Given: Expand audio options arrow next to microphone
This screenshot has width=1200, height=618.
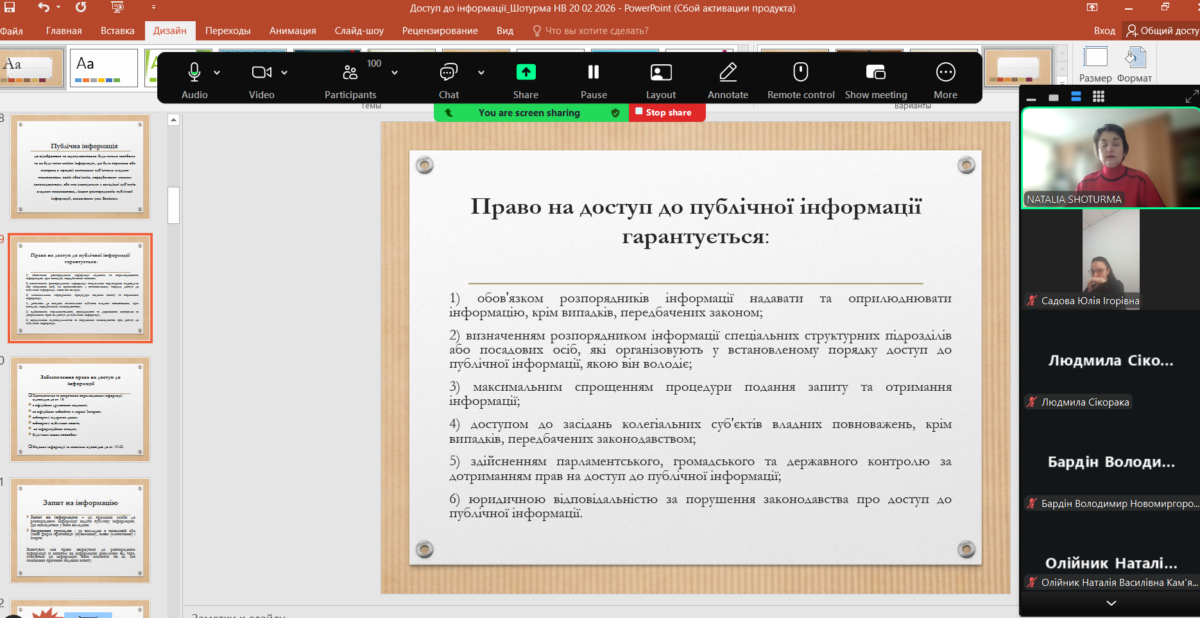Looking at the screenshot, I should [219, 72].
